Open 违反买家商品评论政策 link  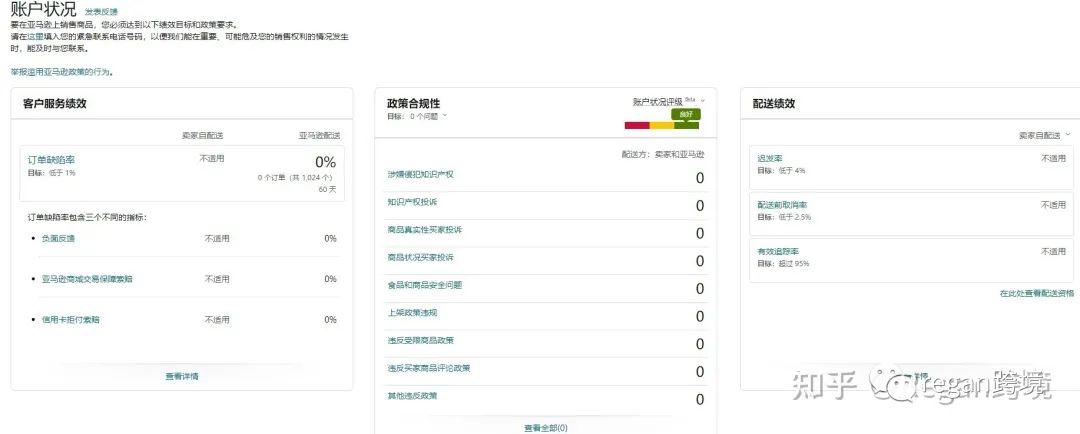(428, 368)
